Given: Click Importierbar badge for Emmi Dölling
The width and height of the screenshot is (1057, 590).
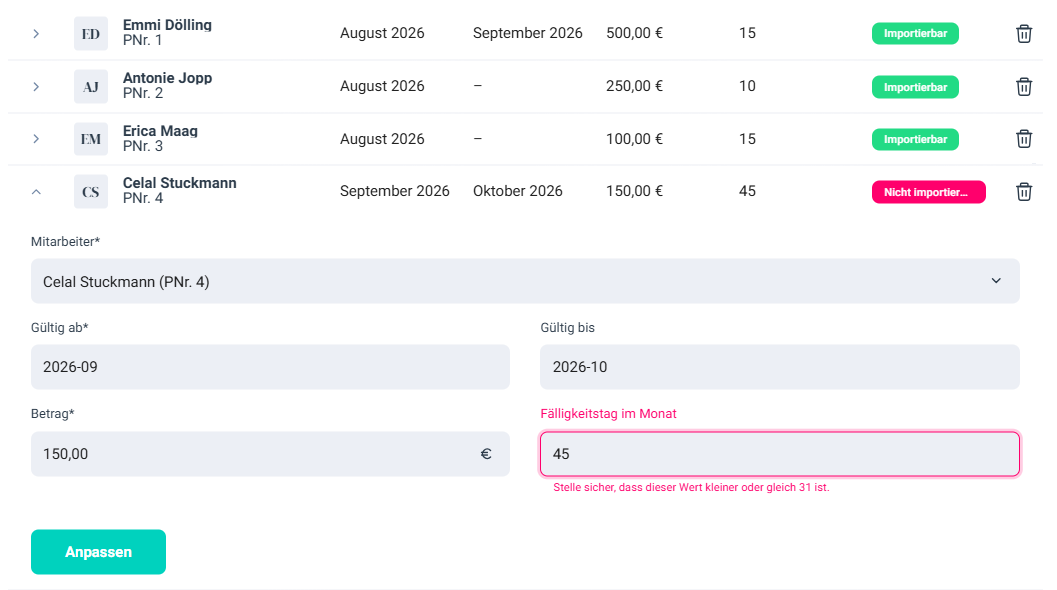Looking at the screenshot, I should click(x=915, y=34).
